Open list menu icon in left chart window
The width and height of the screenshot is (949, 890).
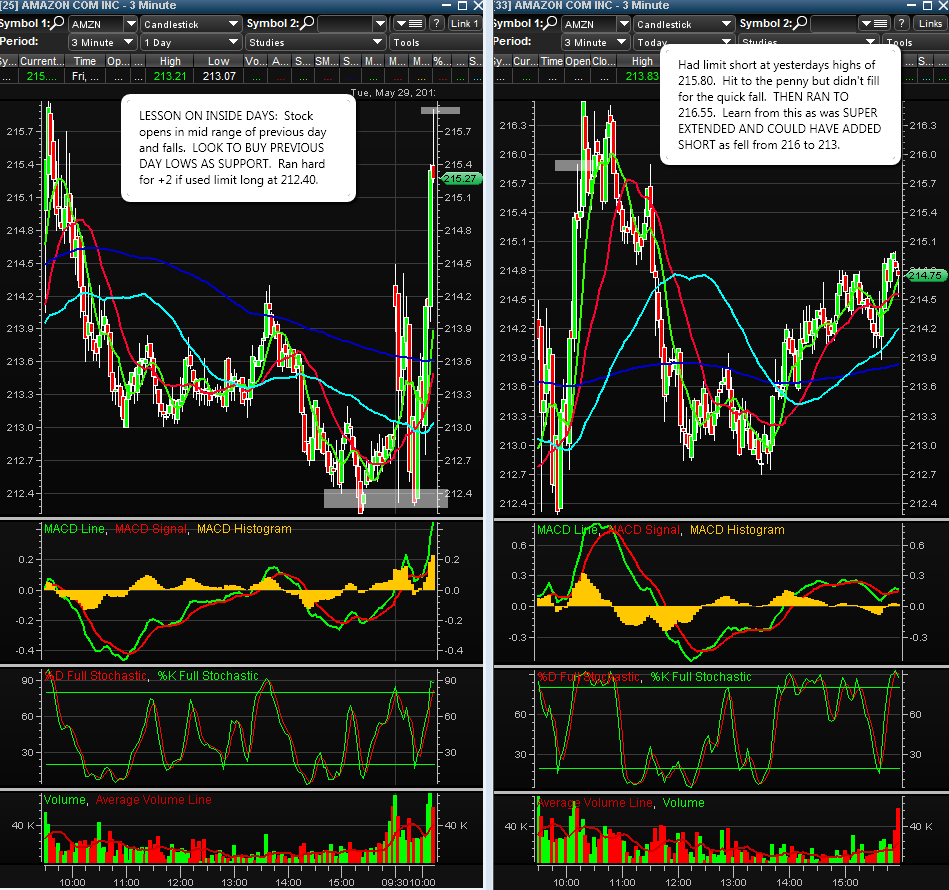(x=409, y=24)
